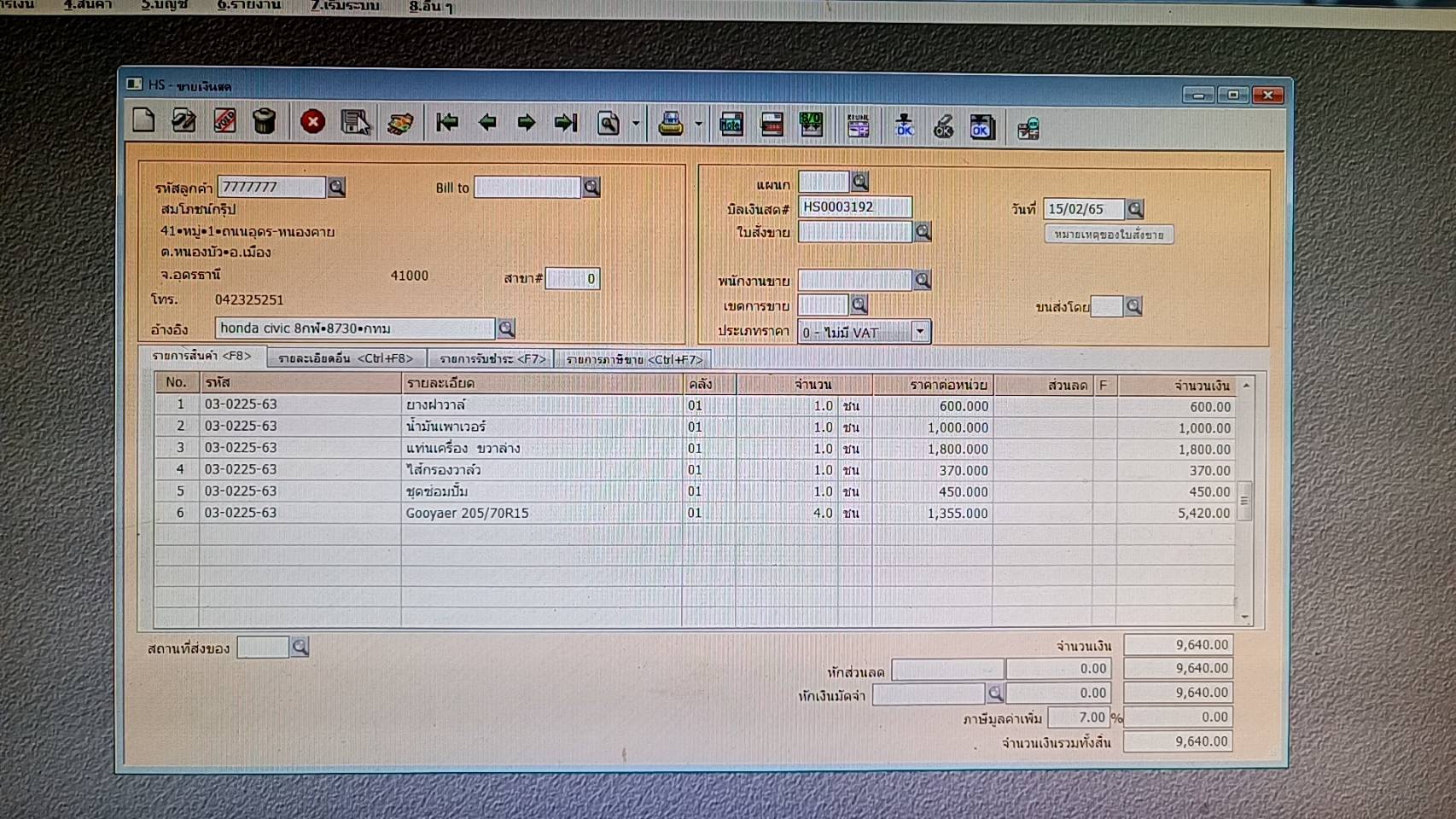Click the printer toolbar icon

coord(671,125)
